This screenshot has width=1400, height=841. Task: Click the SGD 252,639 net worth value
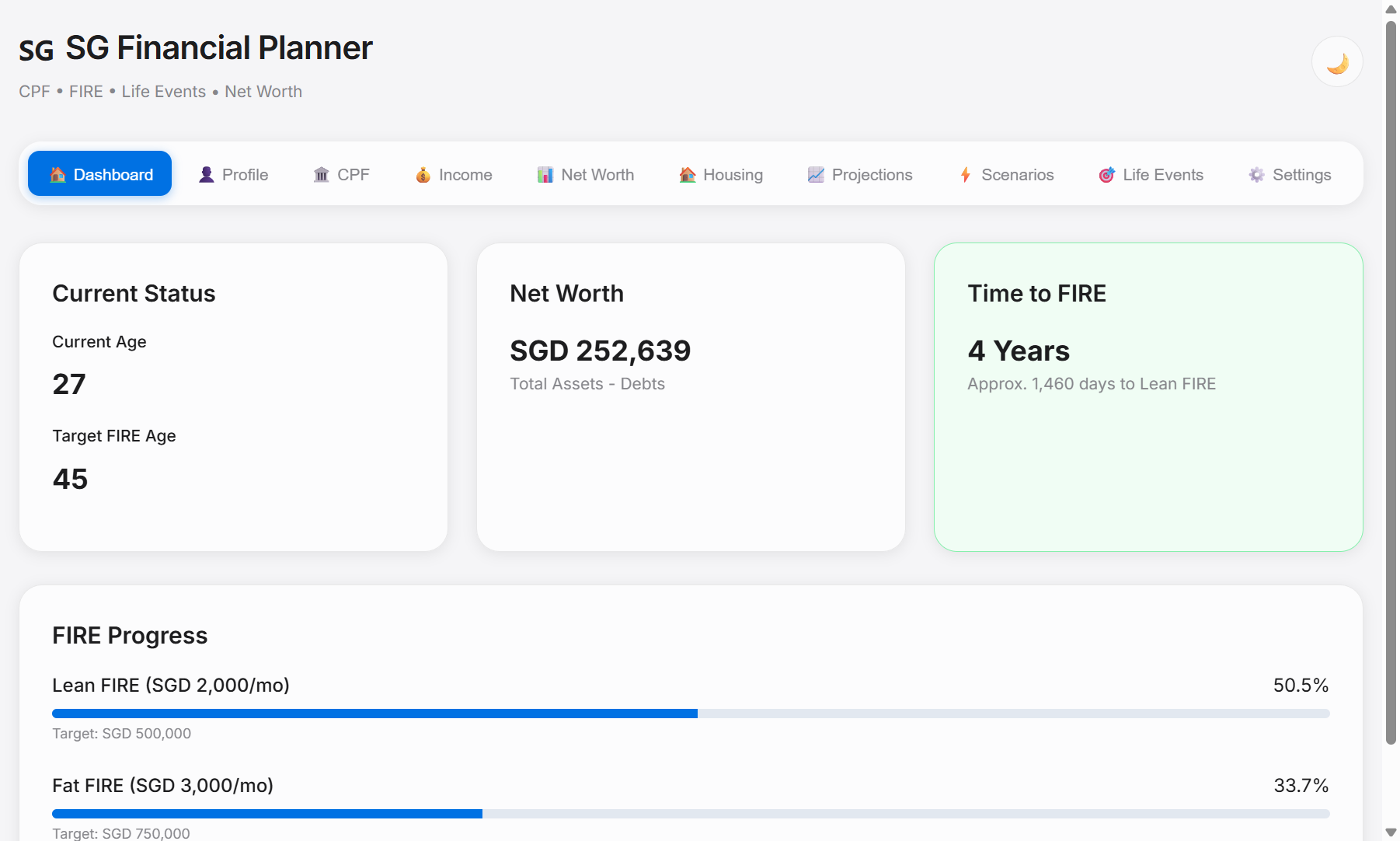coord(601,351)
